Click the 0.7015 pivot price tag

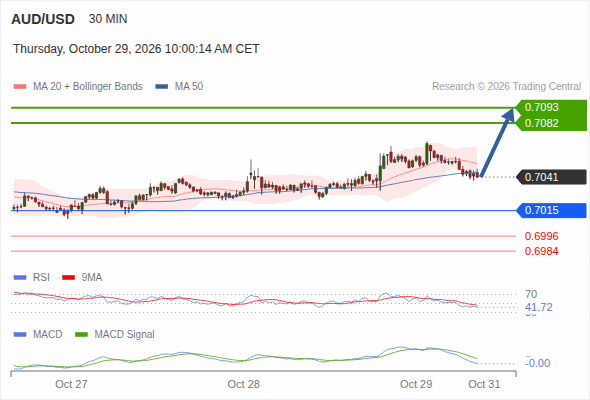pyautogui.click(x=551, y=210)
